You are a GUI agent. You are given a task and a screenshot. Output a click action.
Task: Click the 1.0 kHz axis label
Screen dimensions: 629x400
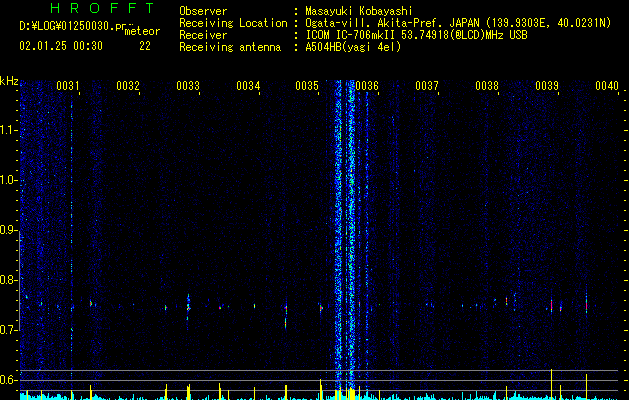click(x=9, y=180)
